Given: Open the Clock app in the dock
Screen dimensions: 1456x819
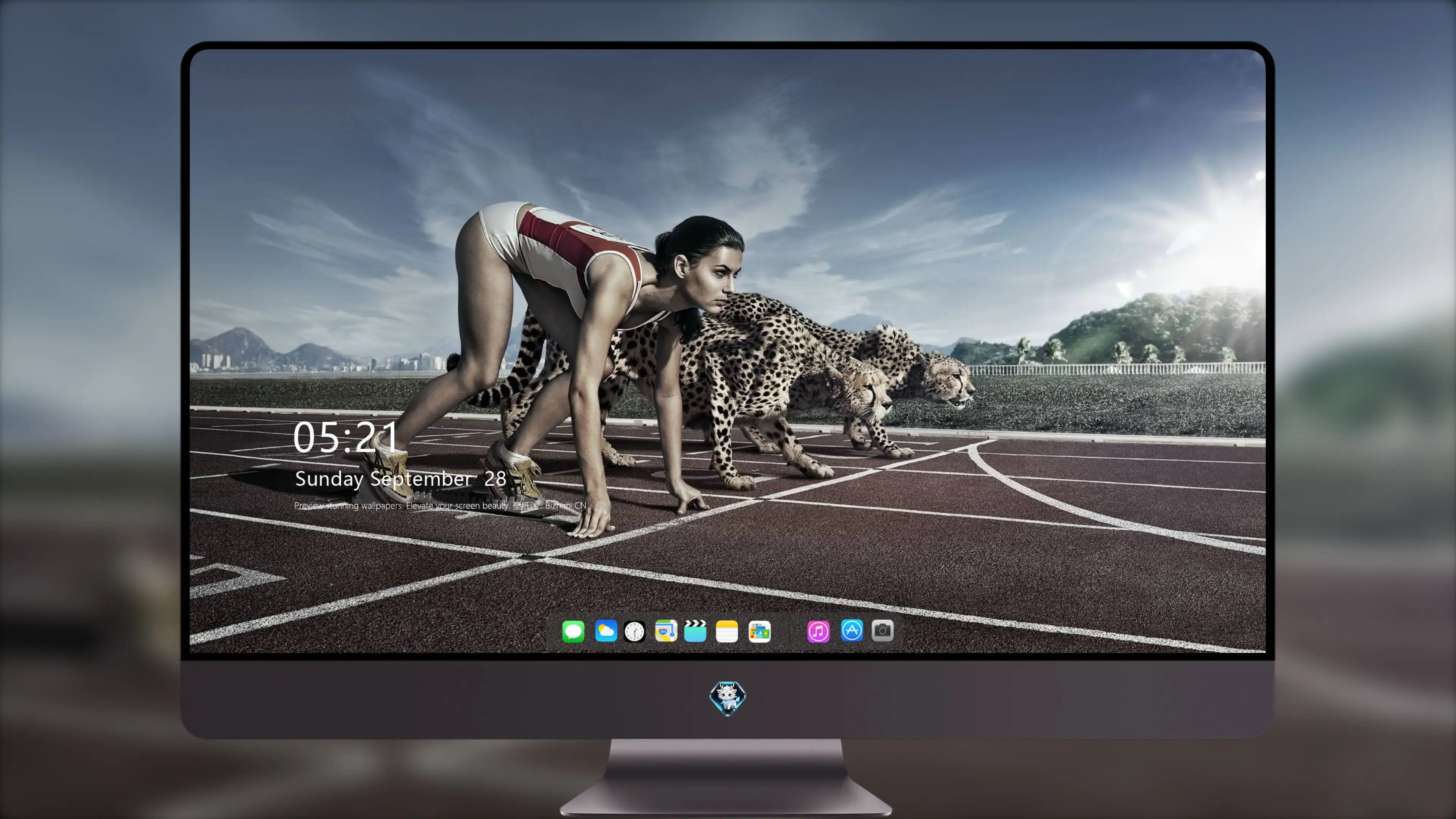Looking at the screenshot, I should click(634, 631).
